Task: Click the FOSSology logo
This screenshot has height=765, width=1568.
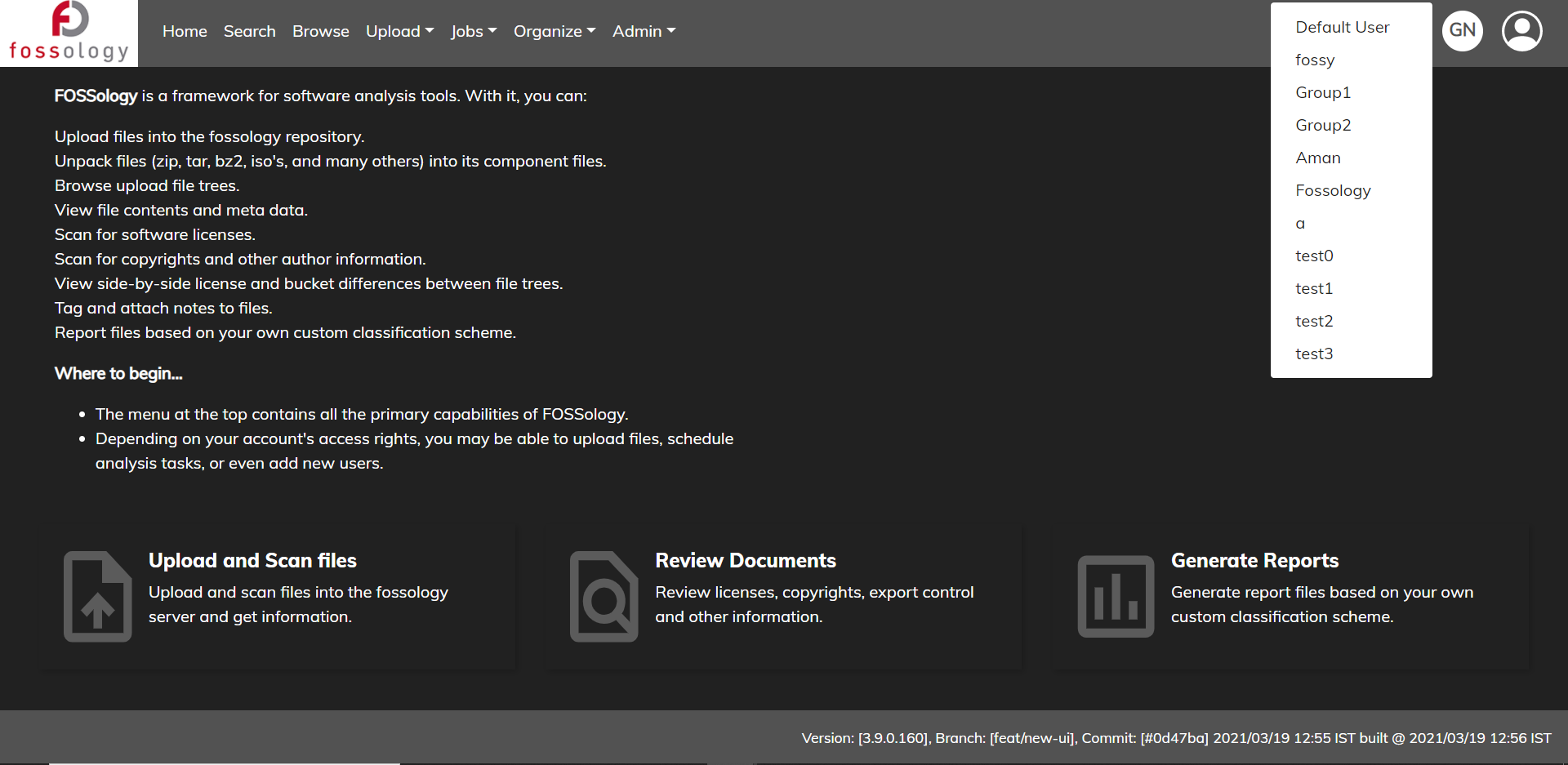Action: (69, 33)
